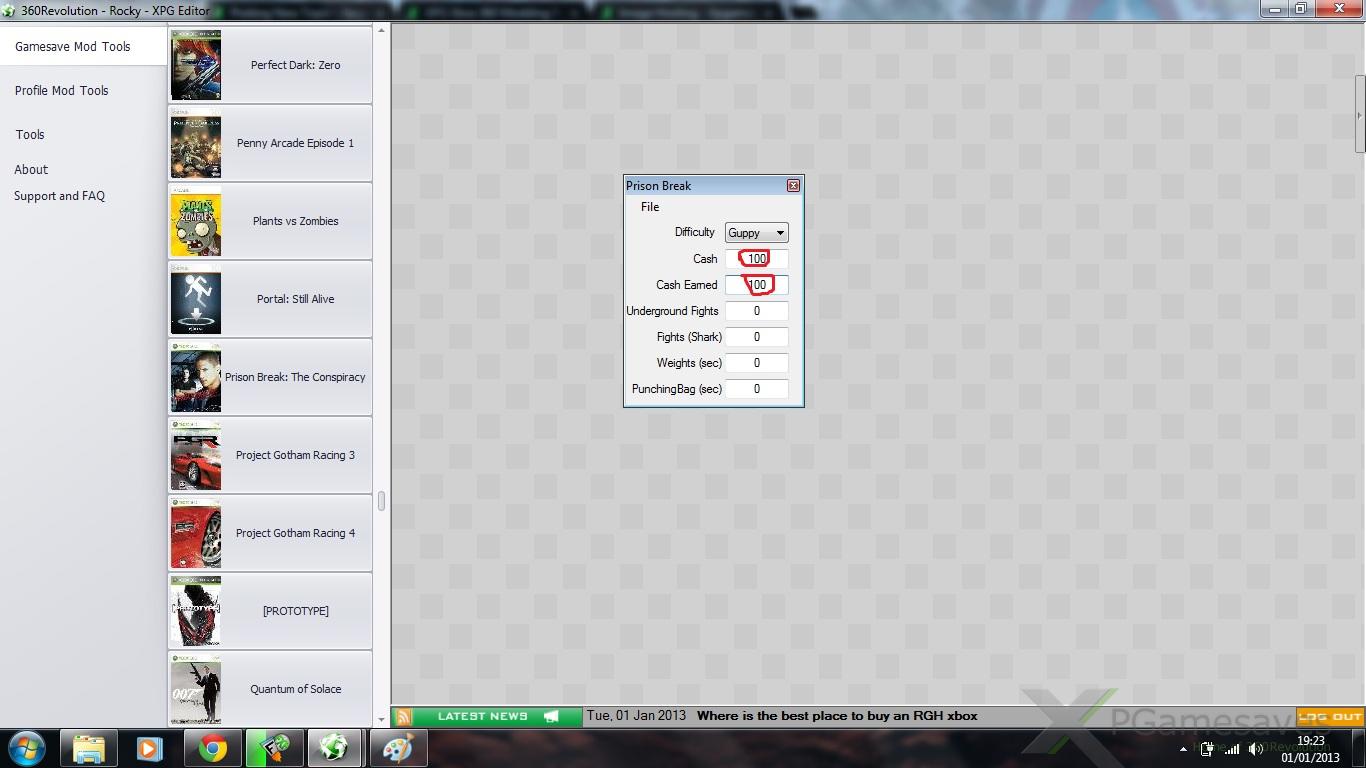Choose the Prison Break: The Conspiracy cover icon

click(196, 377)
